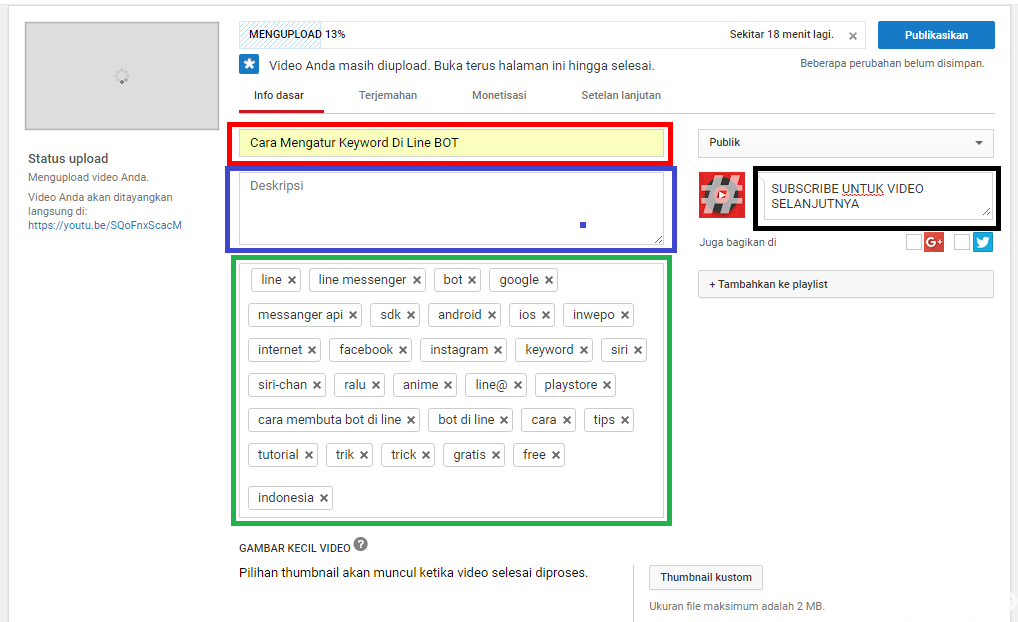The height and width of the screenshot is (622, 1018).
Task: Click the Thumbnail kustom button
Action: tap(706, 577)
